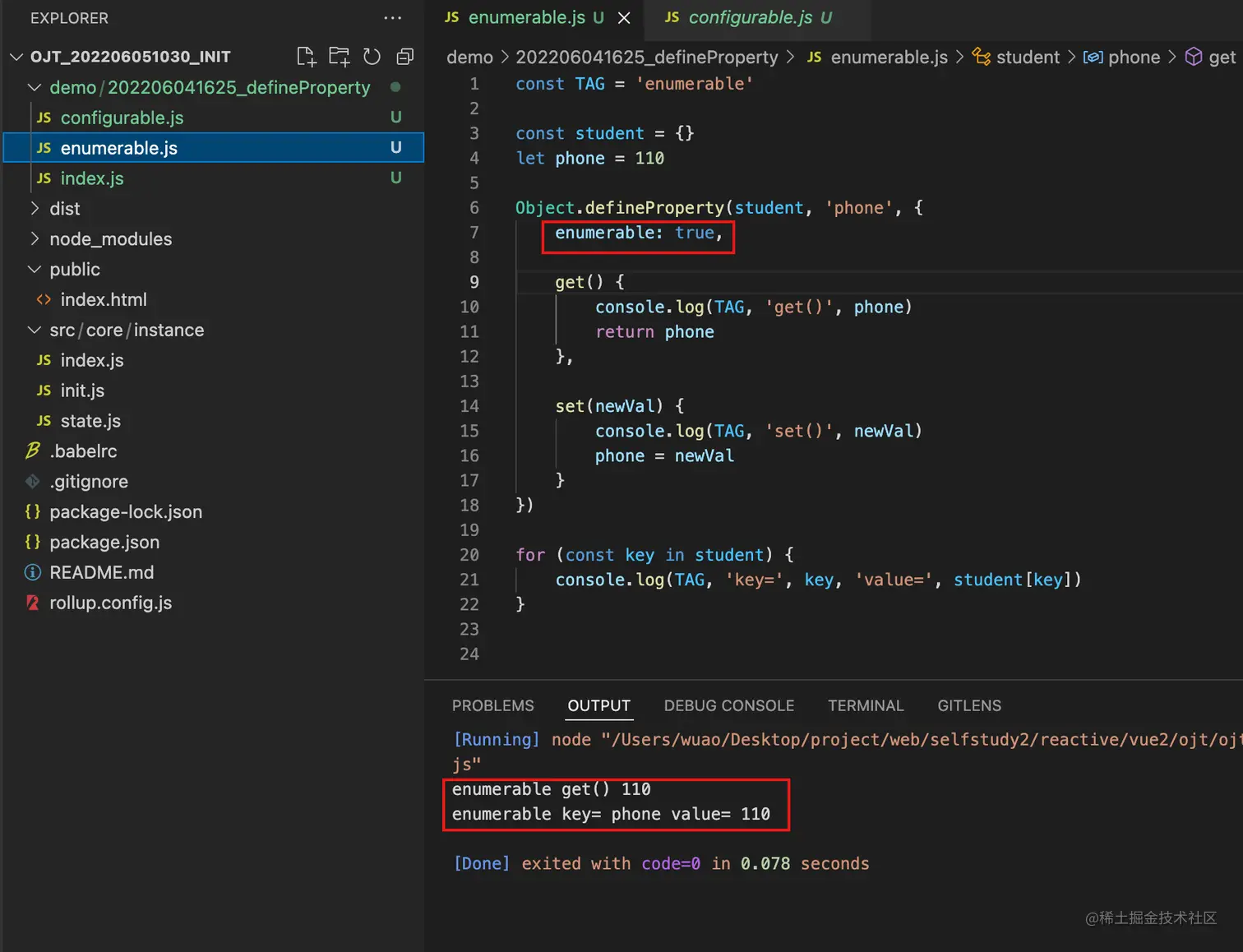Click the git icon beside .gitignore

(x=33, y=481)
